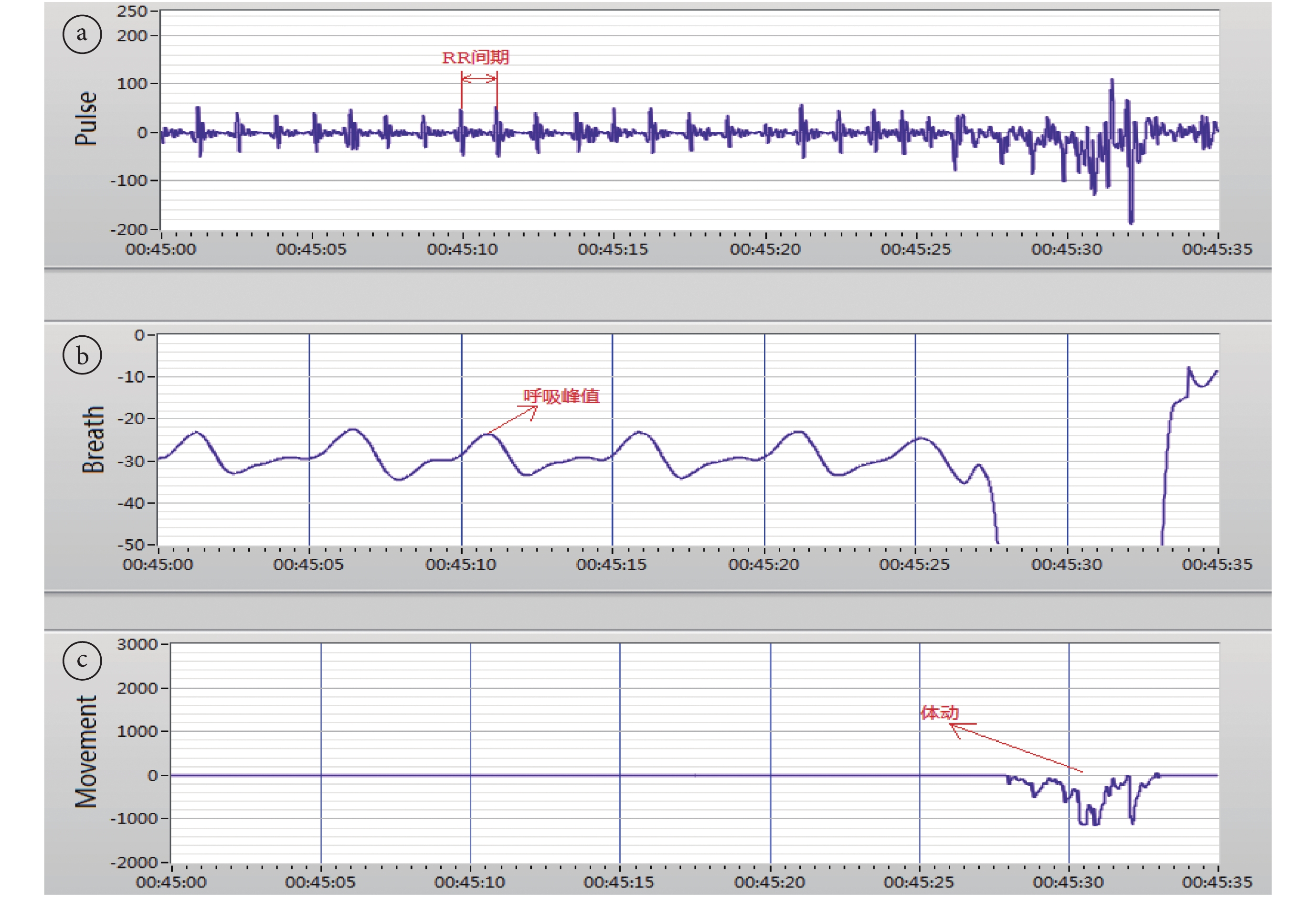Select the -100 tick on the Pulse axis

pos(128,181)
